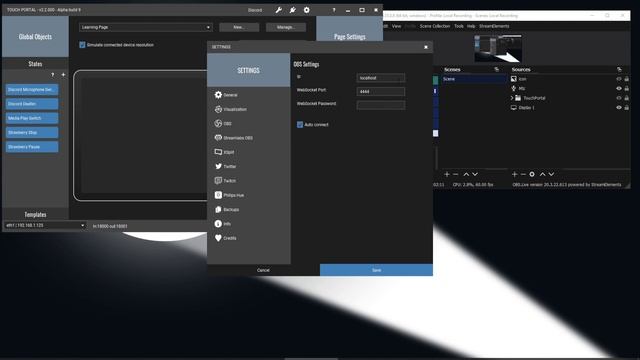Select the Media Play Switch state

(32, 118)
